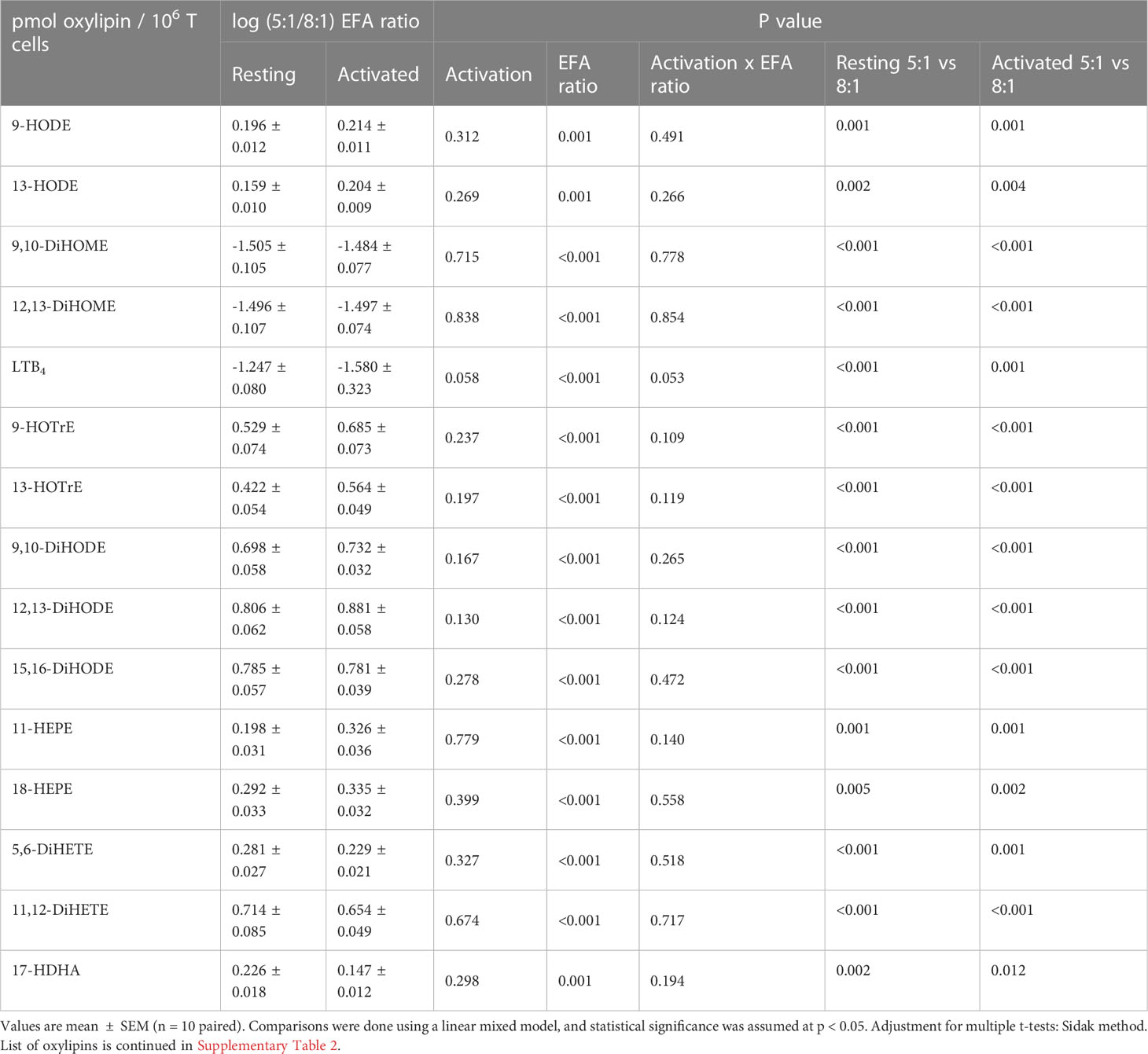Select the 9,10-DiHOME row label
The width and height of the screenshot is (1148, 1054).
tap(60, 246)
